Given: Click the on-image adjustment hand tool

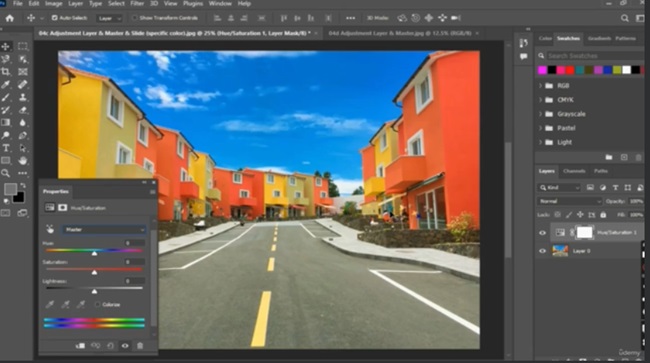Looking at the screenshot, I should click(50, 229).
